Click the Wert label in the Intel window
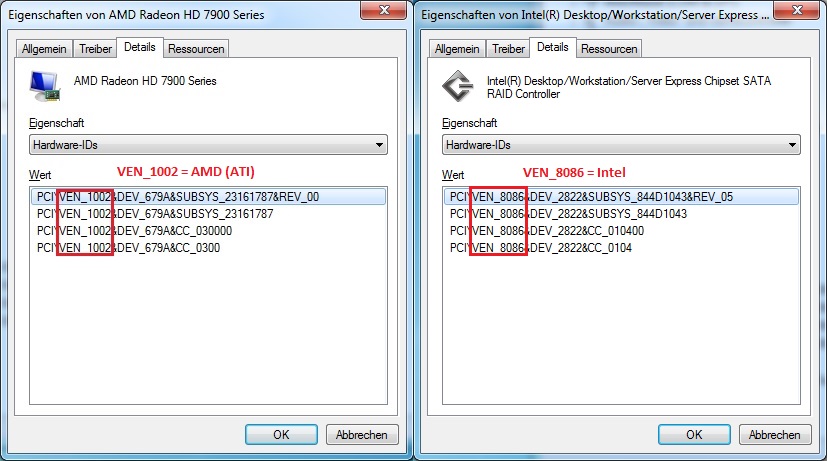Image resolution: width=827 pixels, height=461 pixels. click(453, 175)
